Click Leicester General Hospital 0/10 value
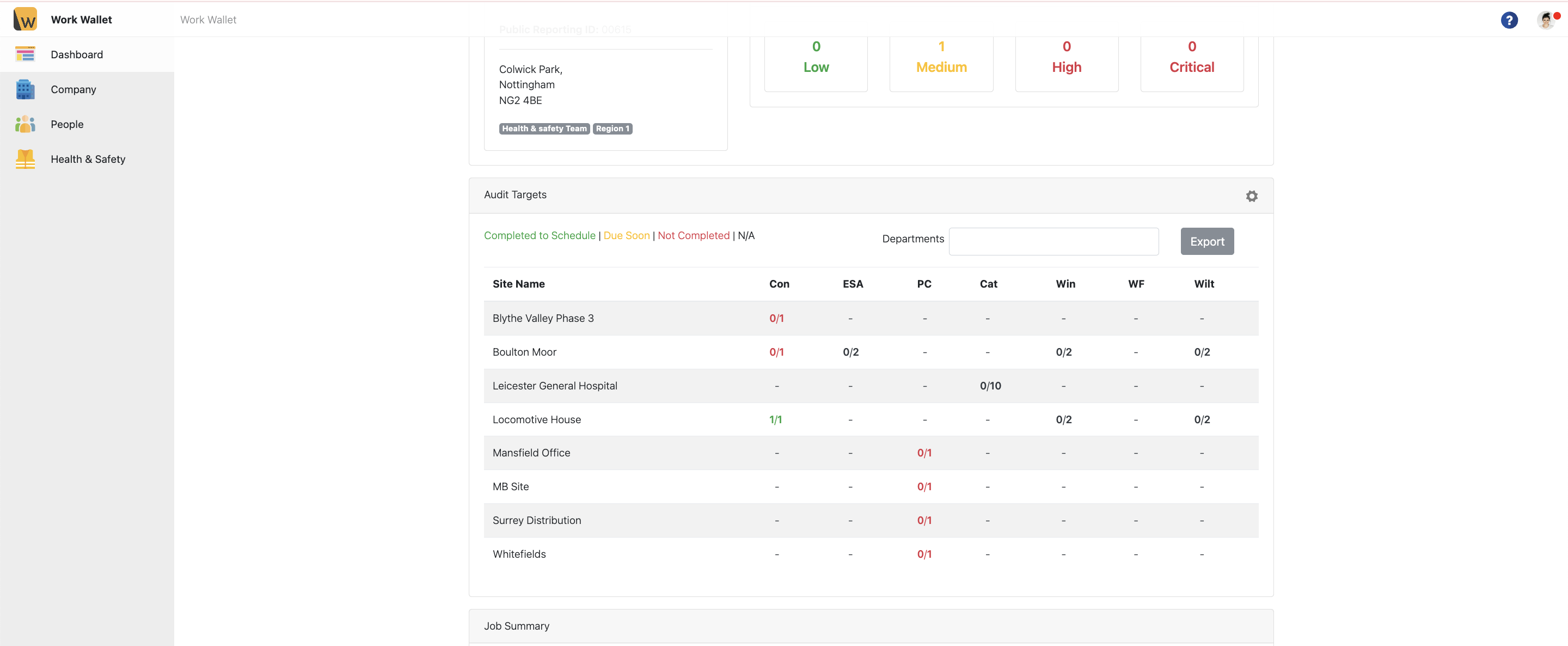 (x=990, y=386)
